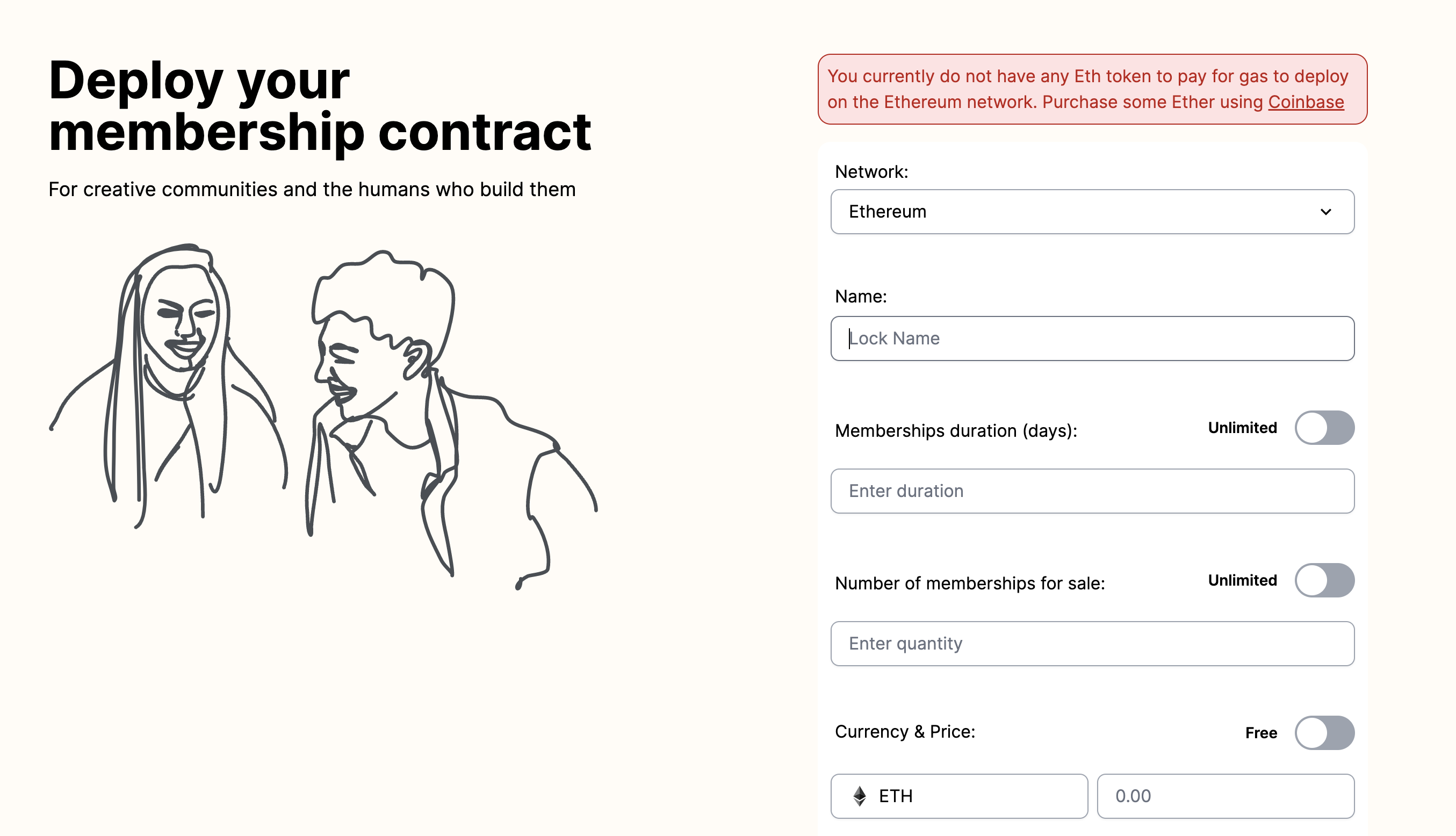Enable Unlimited number of memberships
This screenshot has height=836, width=1456.
coord(1324,580)
